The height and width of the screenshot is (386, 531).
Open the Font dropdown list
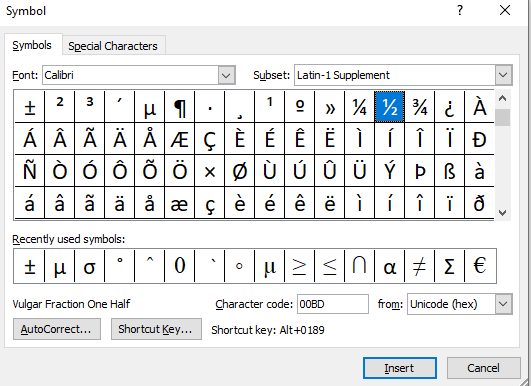pyautogui.click(x=226, y=75)
